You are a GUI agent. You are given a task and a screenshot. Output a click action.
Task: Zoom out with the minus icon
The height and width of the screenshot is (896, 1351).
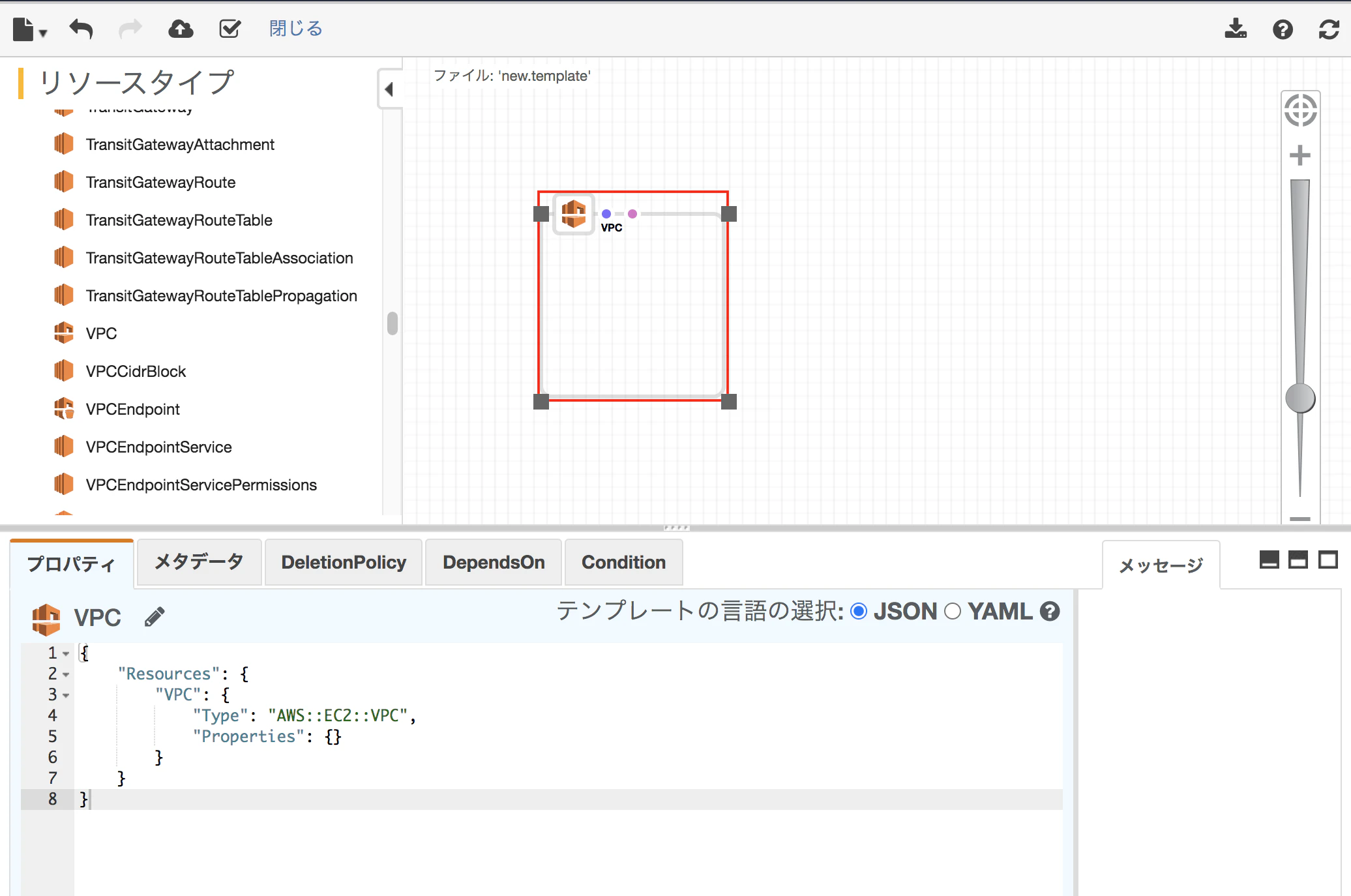pyautogui.click(x=1300, y=518)
